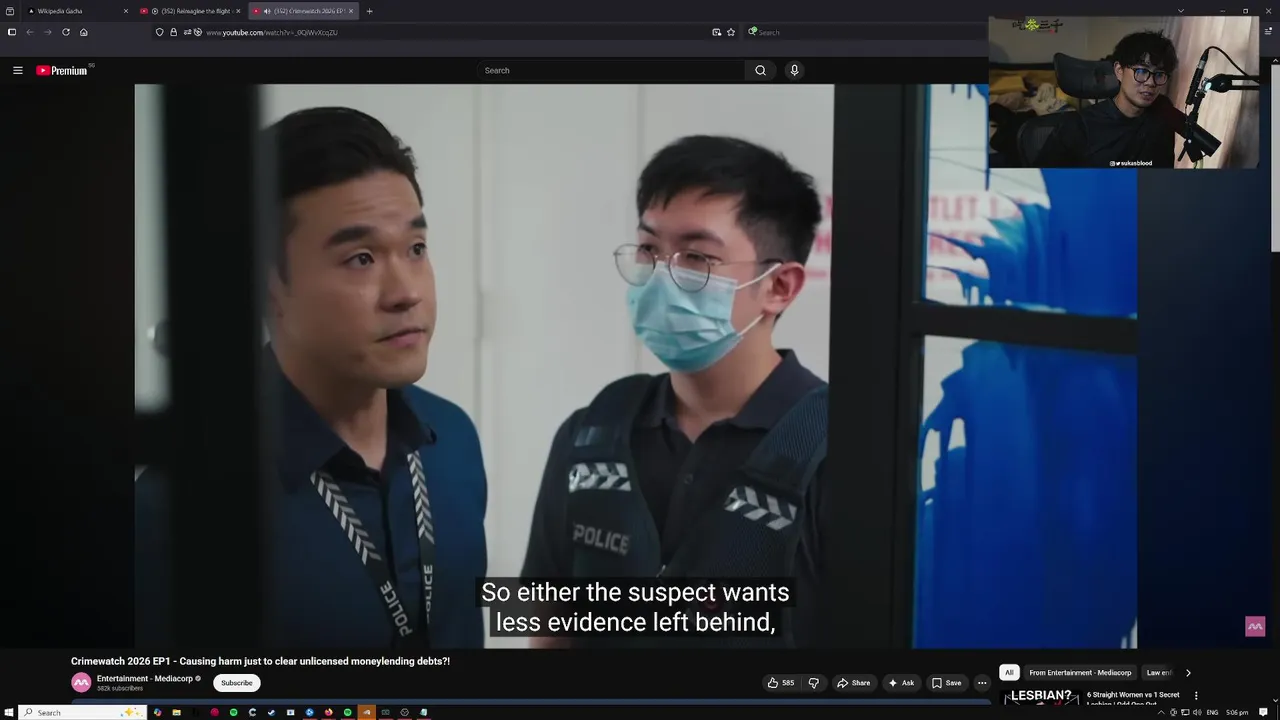Open tab overview button at top-left
The width and height of the screenshot is (1280, 720).
tap(10, 11)
